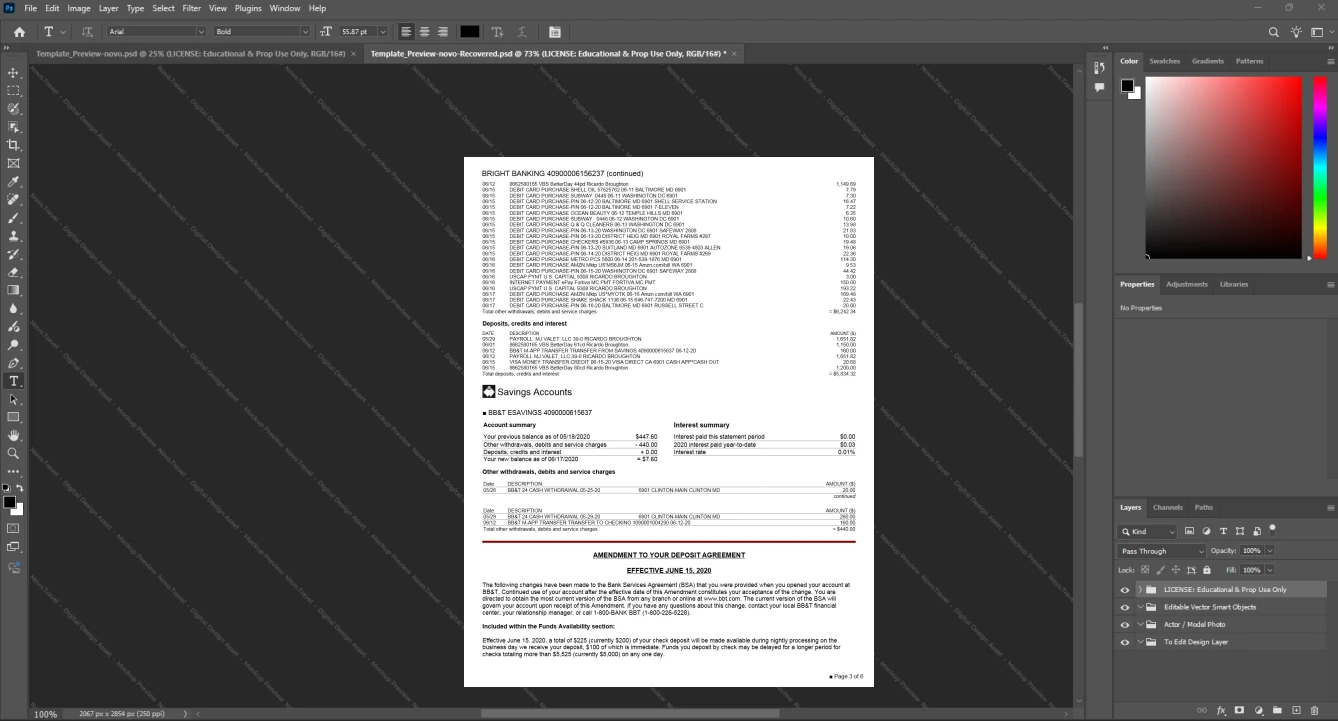Click the text color swatch in options bar
Image resolution: width=1338 pixels, height=721 pixels.
pyautogui.click(x=469, y=32)
